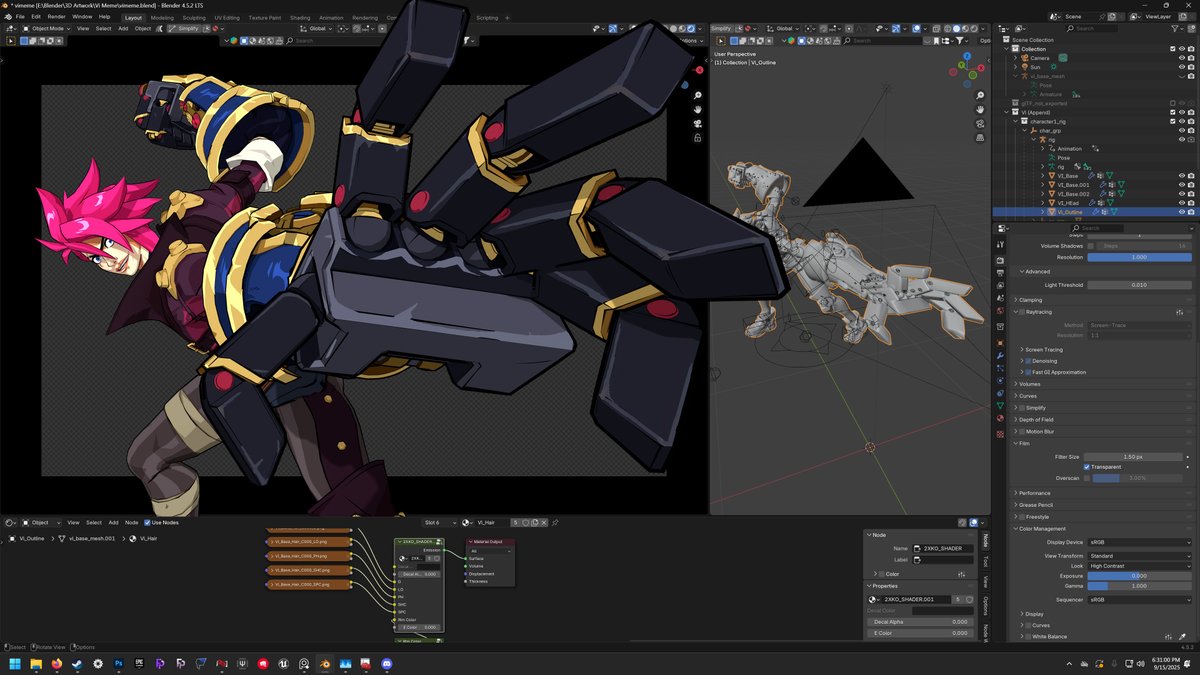Open the View Transform Standard dropdown

point(1140,556)
